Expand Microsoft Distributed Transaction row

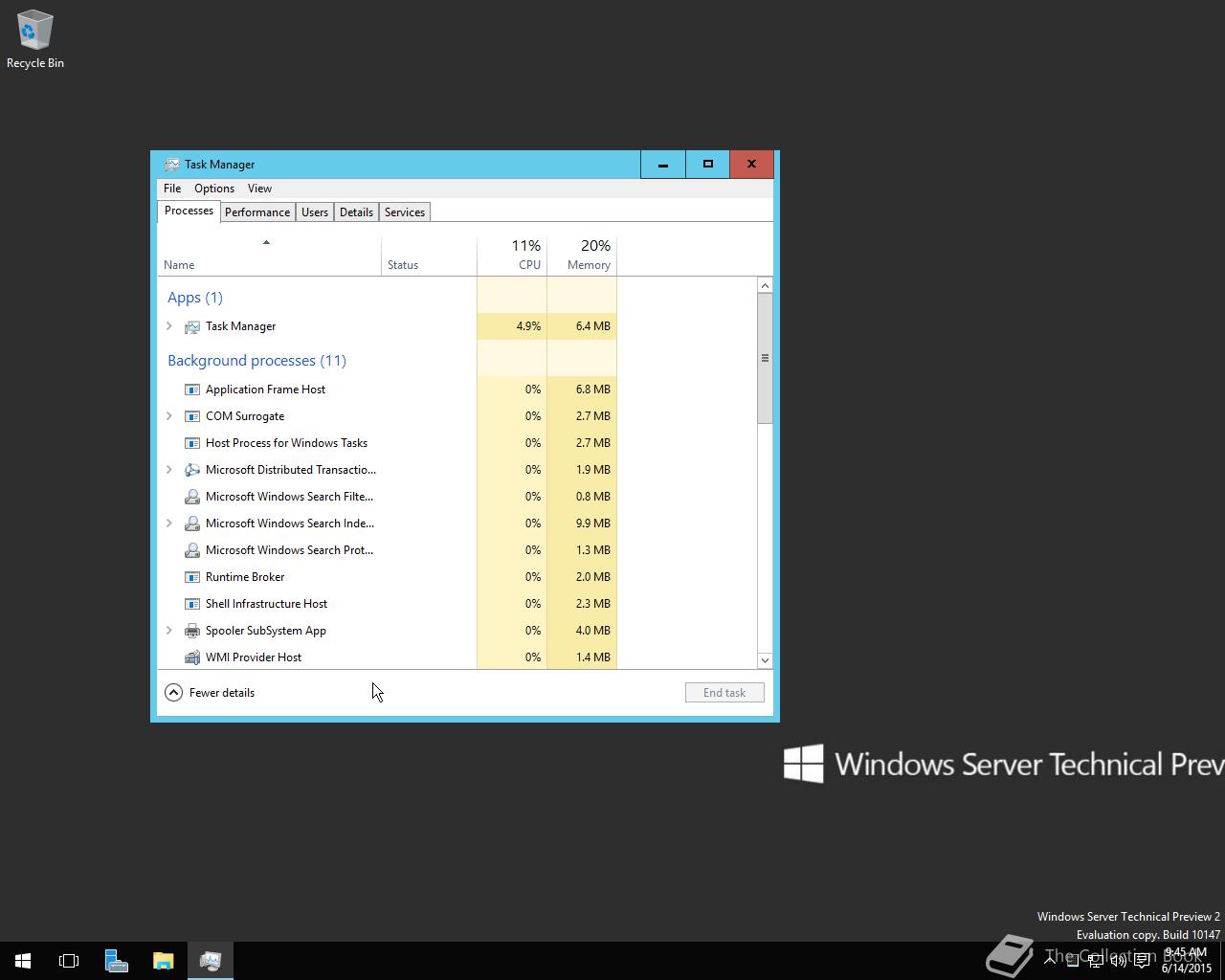[x=169, y=470]
